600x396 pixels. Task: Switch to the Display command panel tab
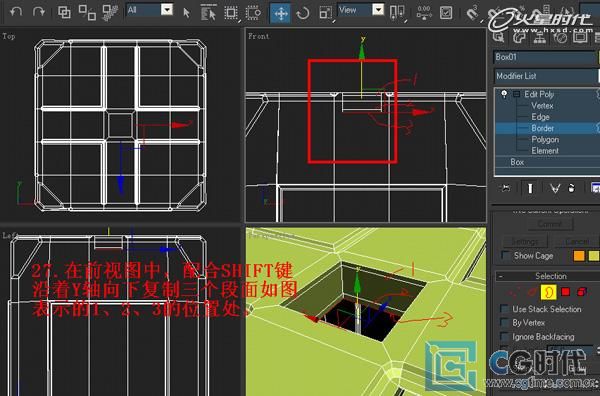[580, 37]
